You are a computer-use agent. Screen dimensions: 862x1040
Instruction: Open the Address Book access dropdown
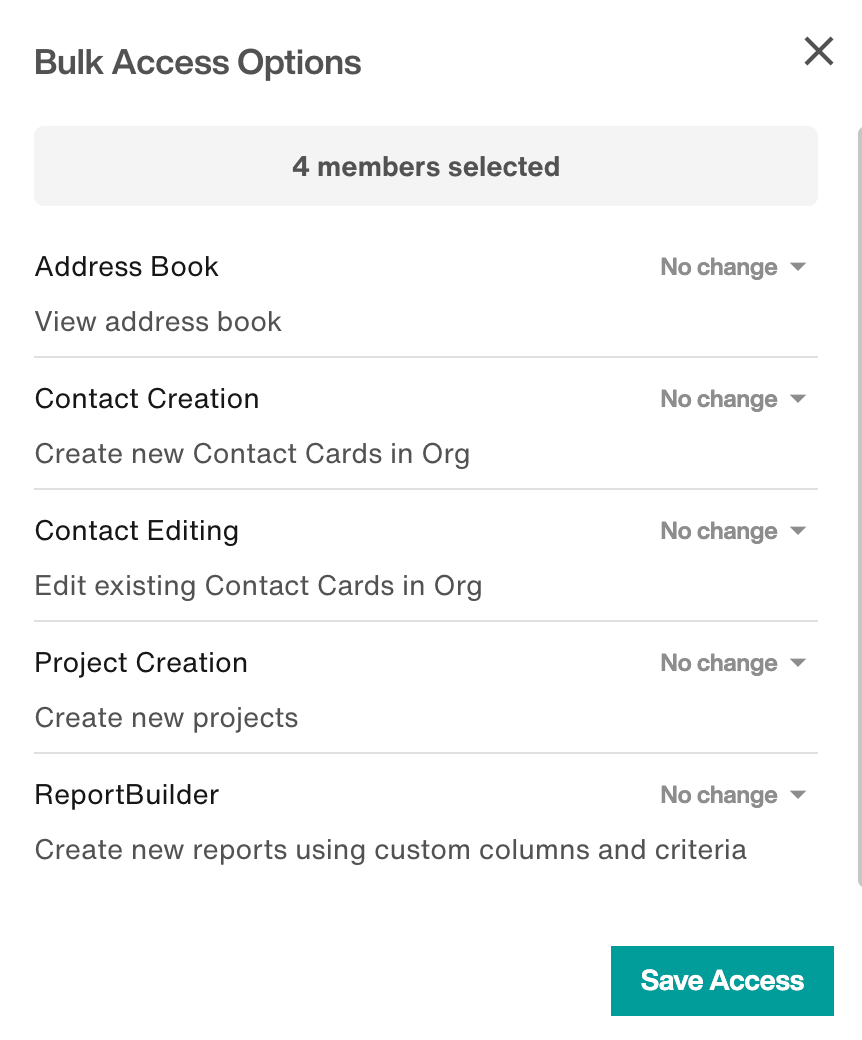click(733, 267)
